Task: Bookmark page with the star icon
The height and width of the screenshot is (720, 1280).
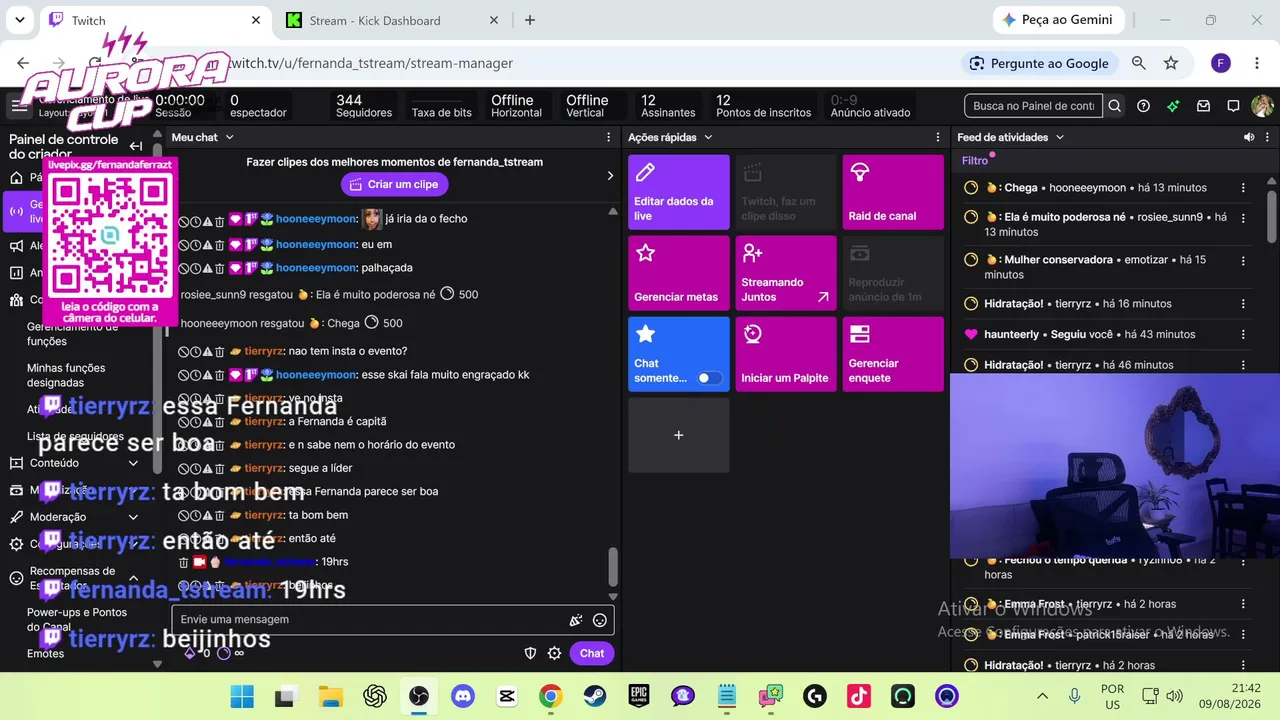Action: [1171, 63]
